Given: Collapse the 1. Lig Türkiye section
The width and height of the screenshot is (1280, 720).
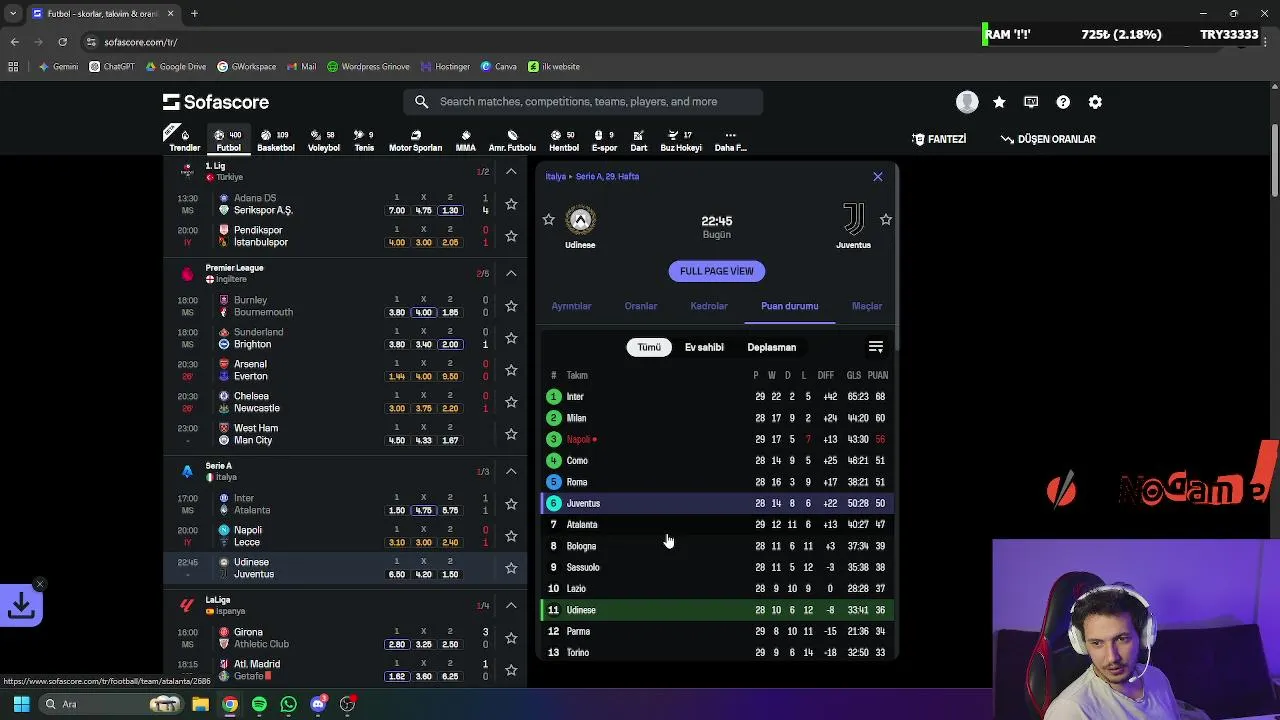Looking at the screenshot, I should pos(511,172).
